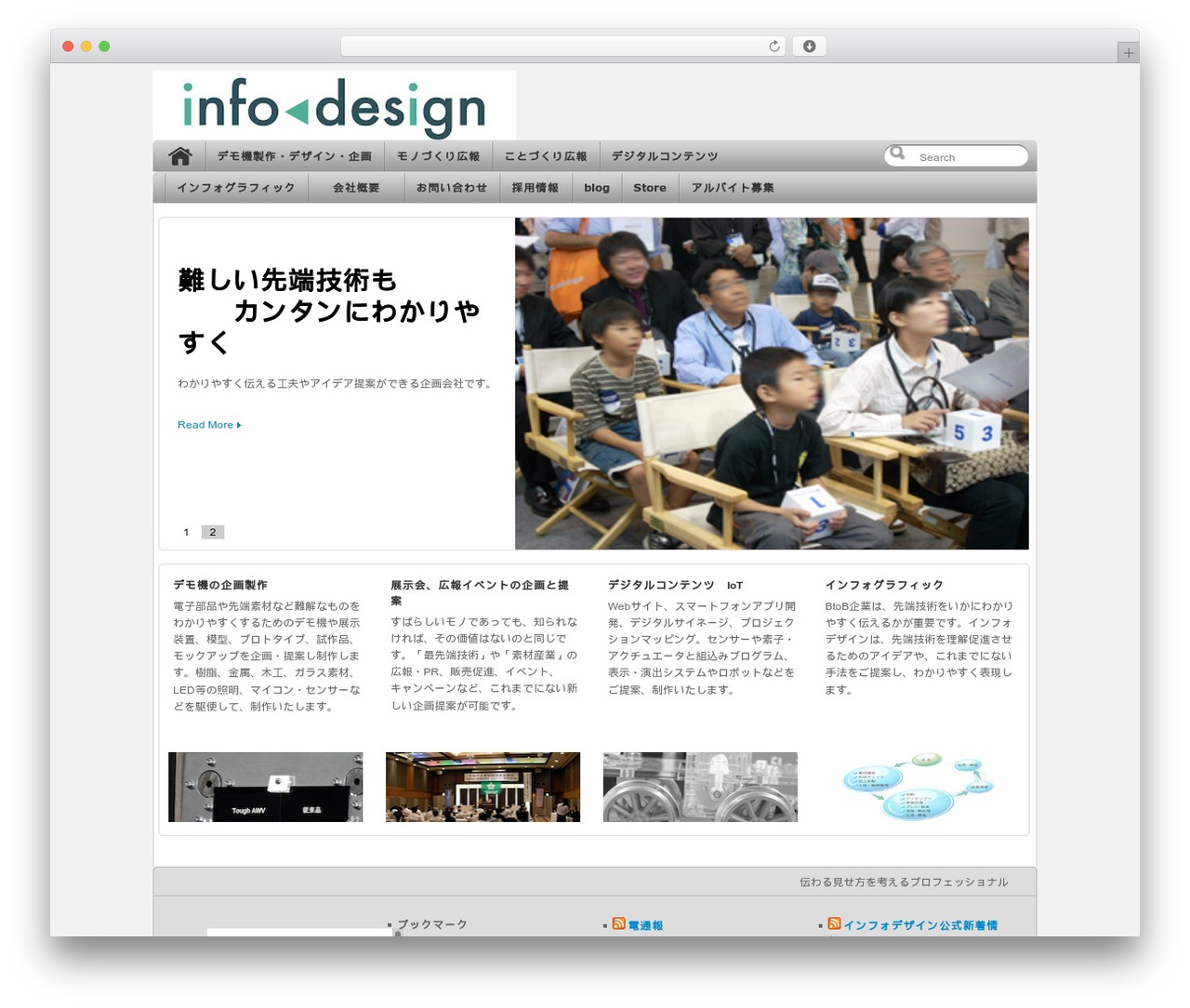1190x1008 pixels.
Task: Click the infographic cycle diagram thumbnail
Action: pos(918,787)
